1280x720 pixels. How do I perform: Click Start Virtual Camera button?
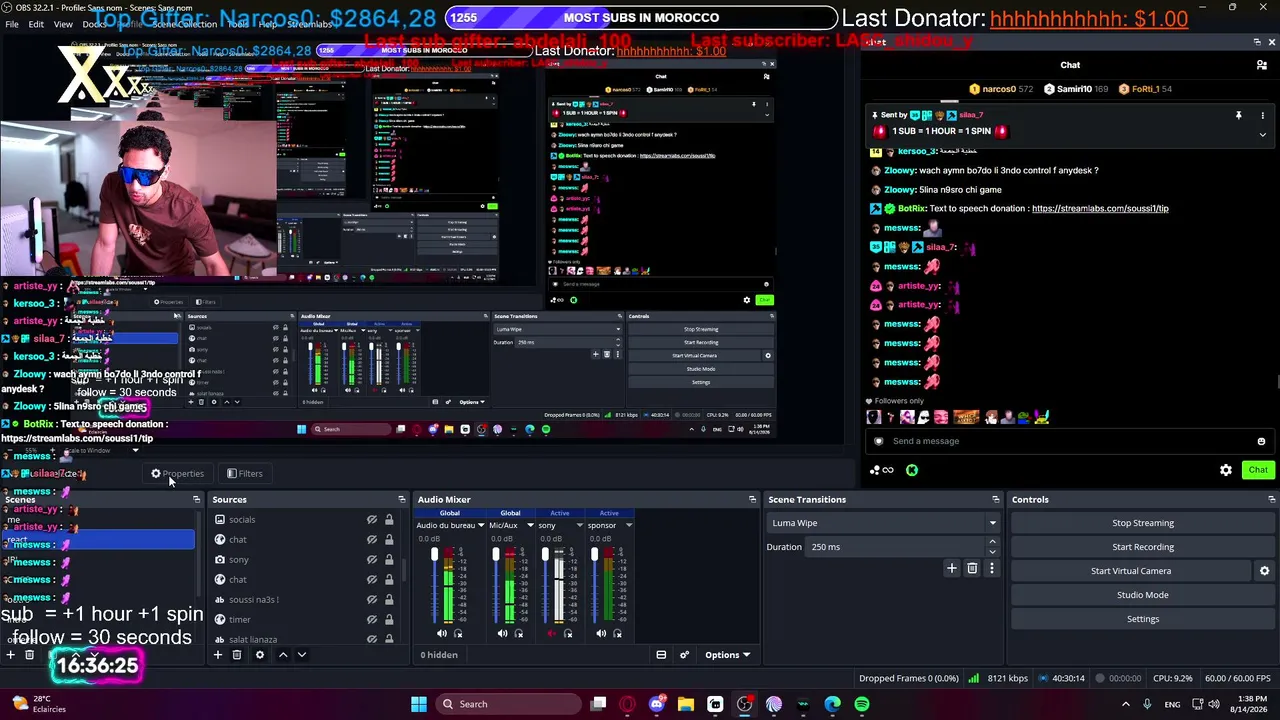(1131, 571)
